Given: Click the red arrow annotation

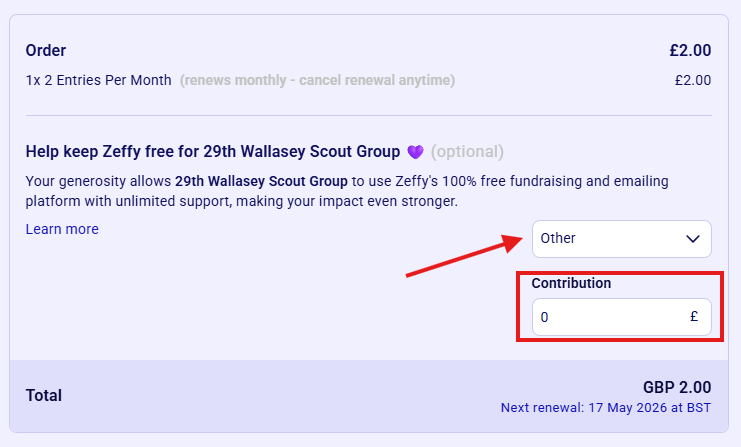Looking at the screenshot, I should [465, 255].
